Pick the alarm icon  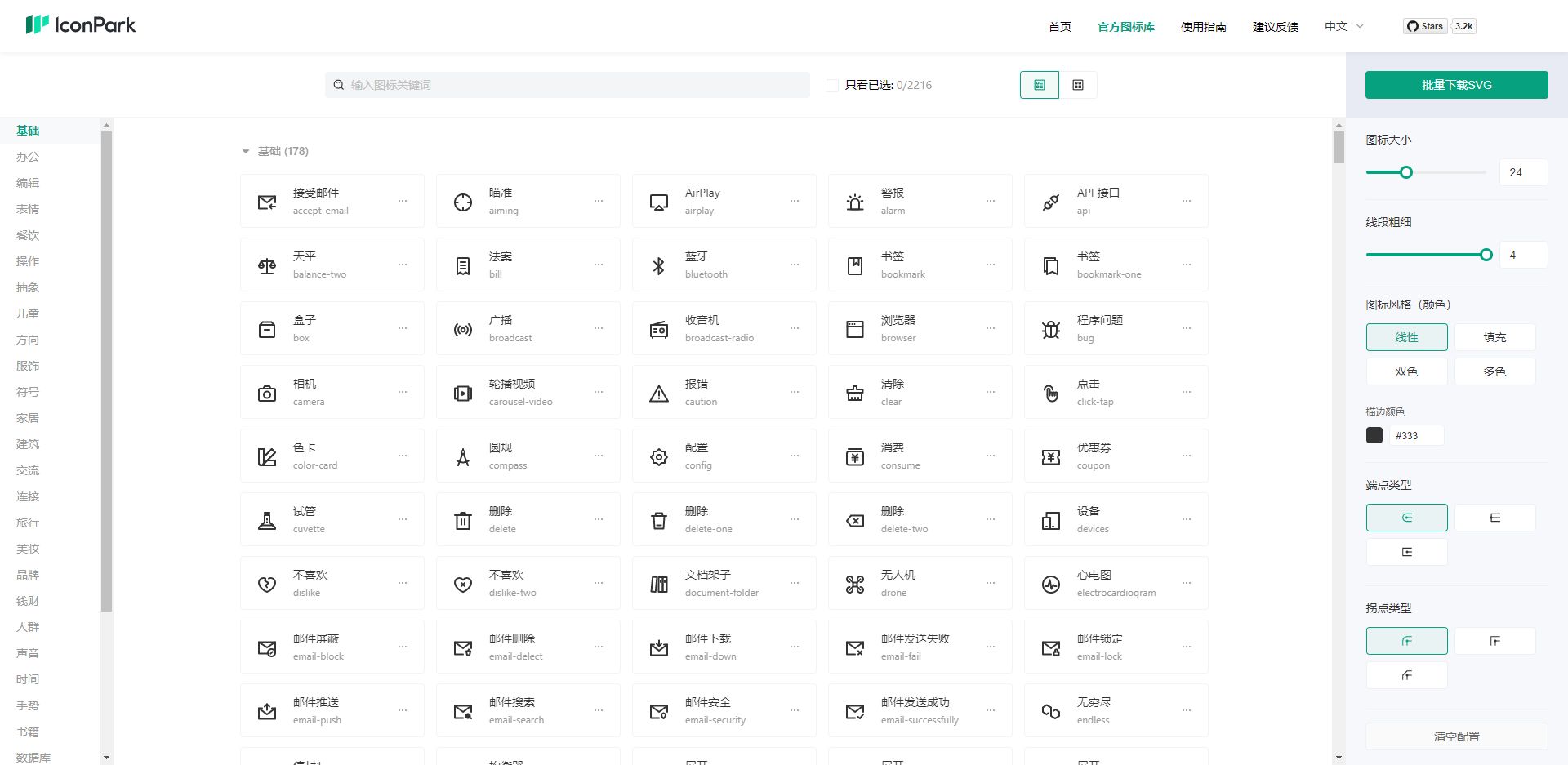pyautogui.click(x=855, y=202)
